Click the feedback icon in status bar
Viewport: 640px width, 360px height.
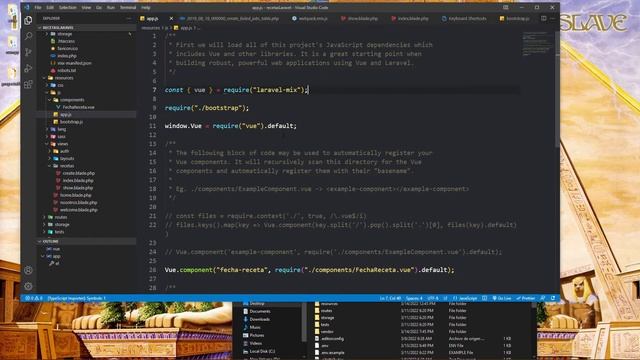(x=543, y=298)
